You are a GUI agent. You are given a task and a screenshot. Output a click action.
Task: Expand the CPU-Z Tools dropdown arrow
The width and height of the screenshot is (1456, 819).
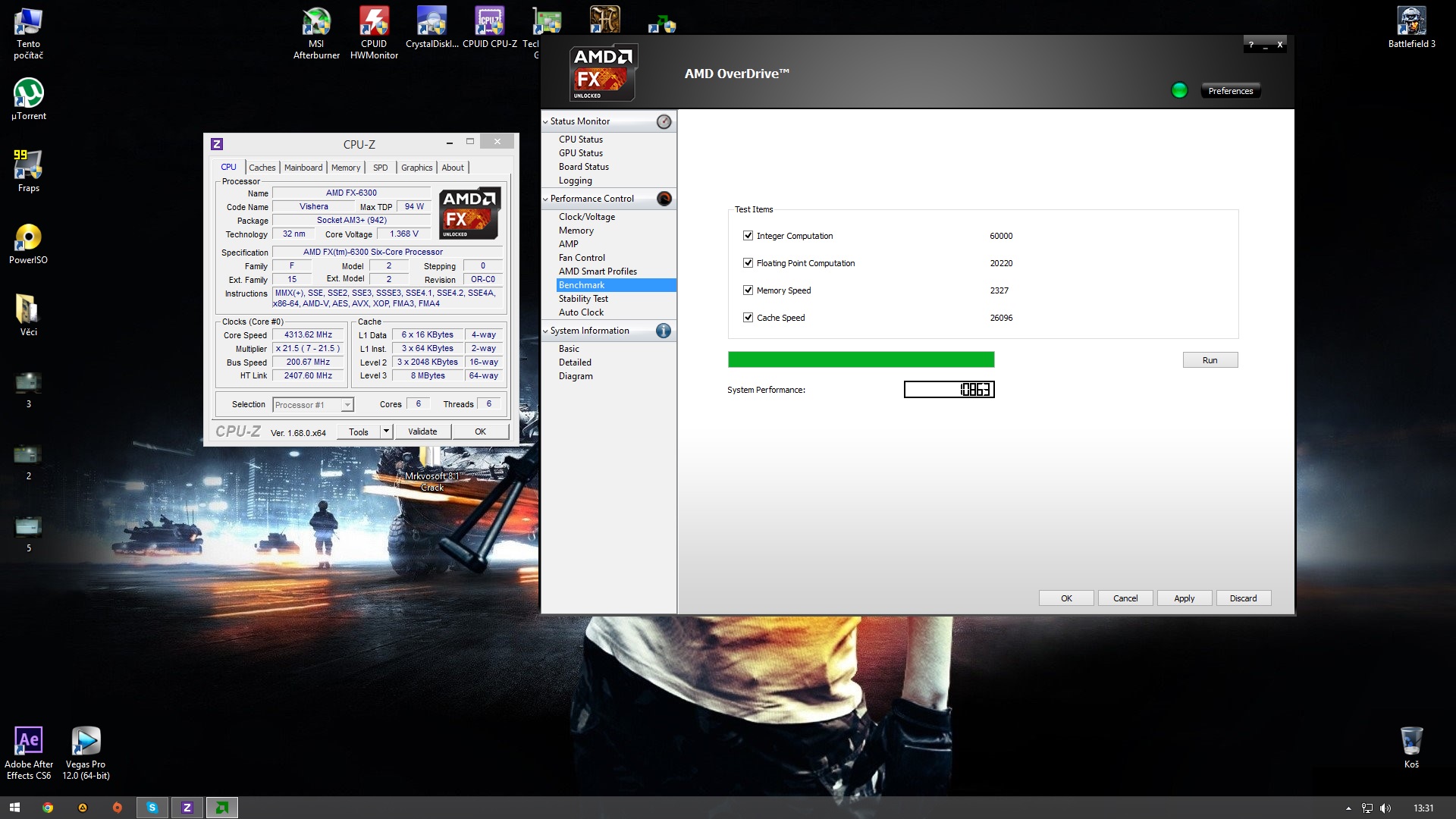pos(386,431)
